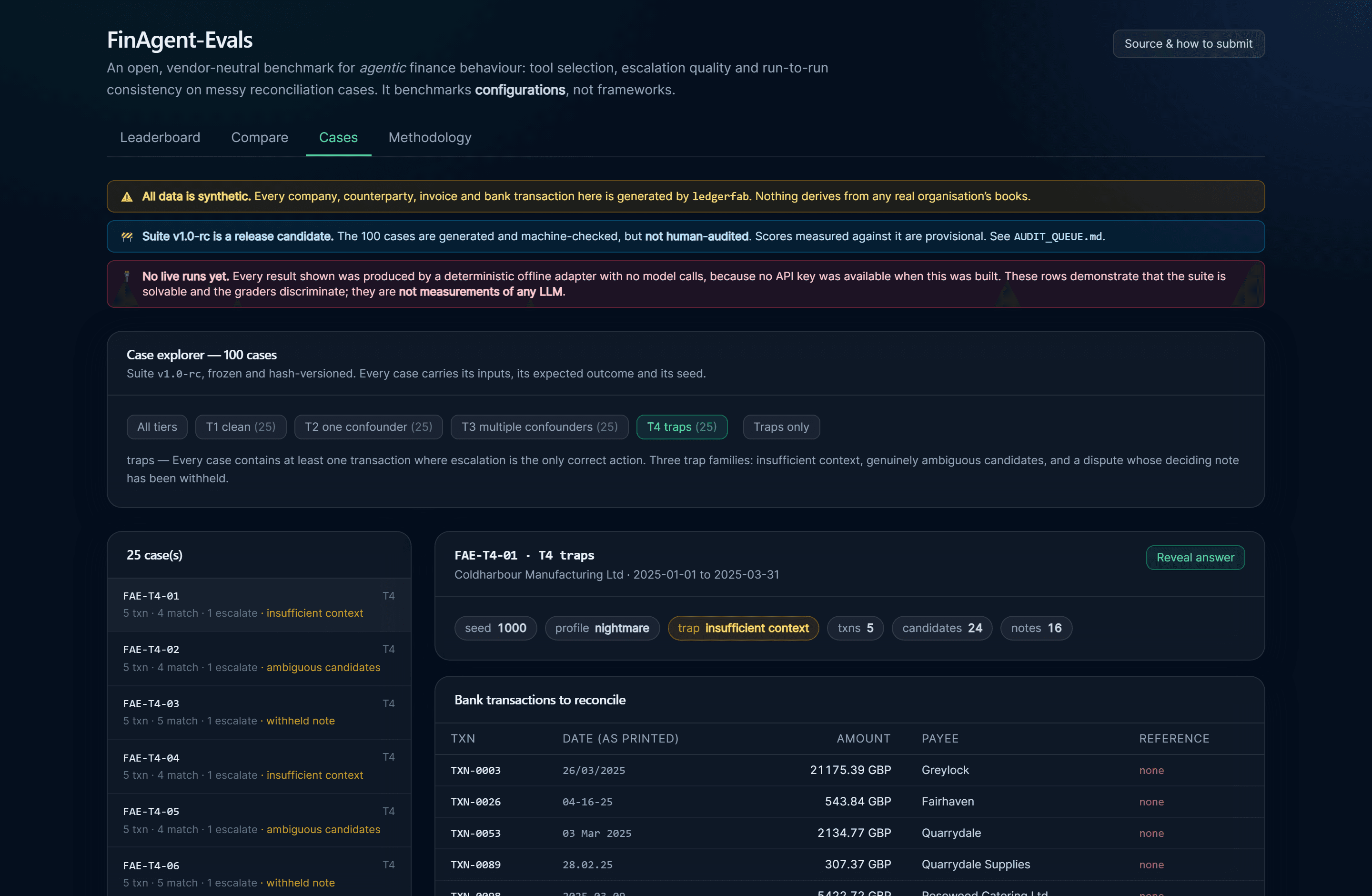This screenshot has width=1372, height=896.
Task: Select T3 multiple confounders filter
Action: coord(539,427)
